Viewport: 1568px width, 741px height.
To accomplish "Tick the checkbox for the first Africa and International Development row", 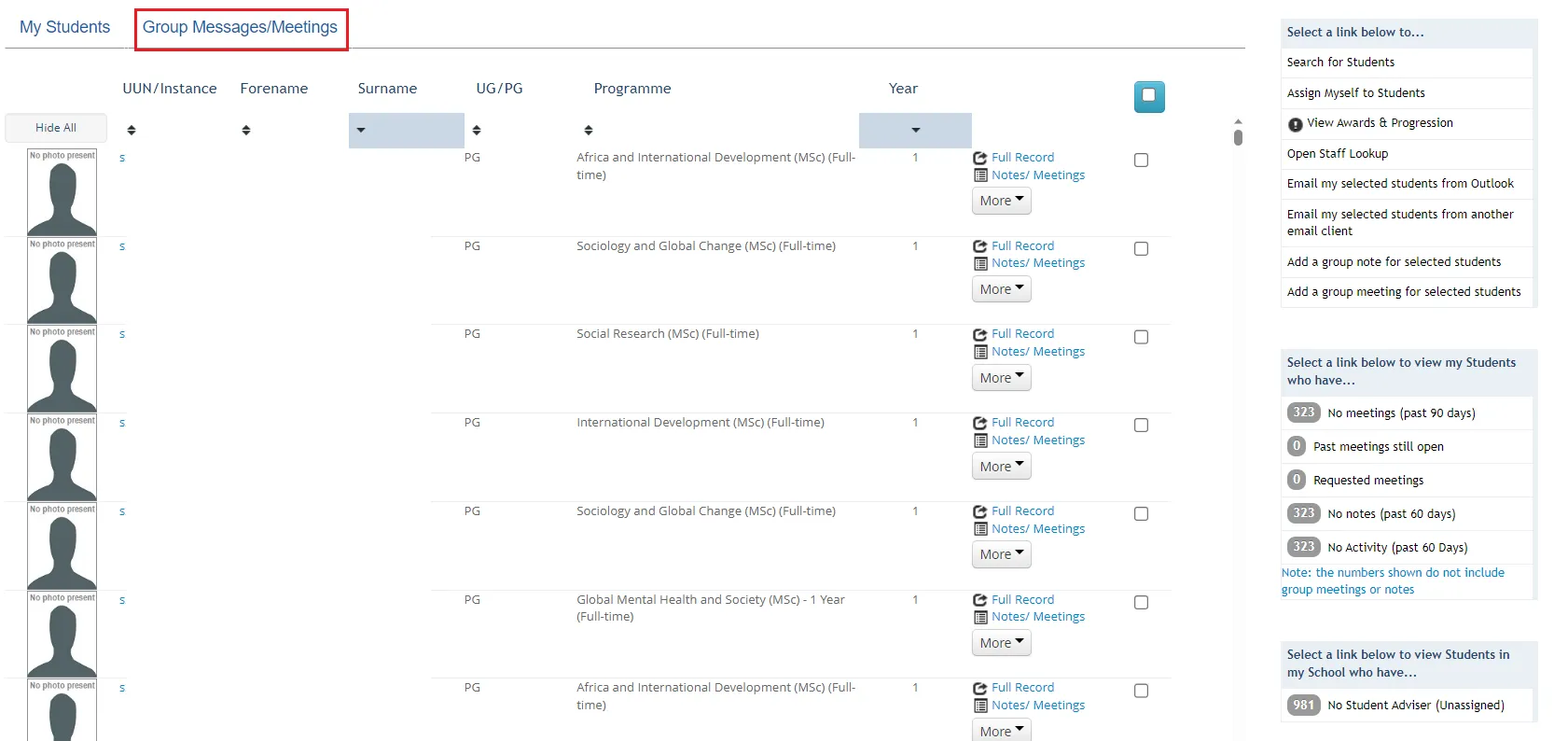I will coord(1141,161).
